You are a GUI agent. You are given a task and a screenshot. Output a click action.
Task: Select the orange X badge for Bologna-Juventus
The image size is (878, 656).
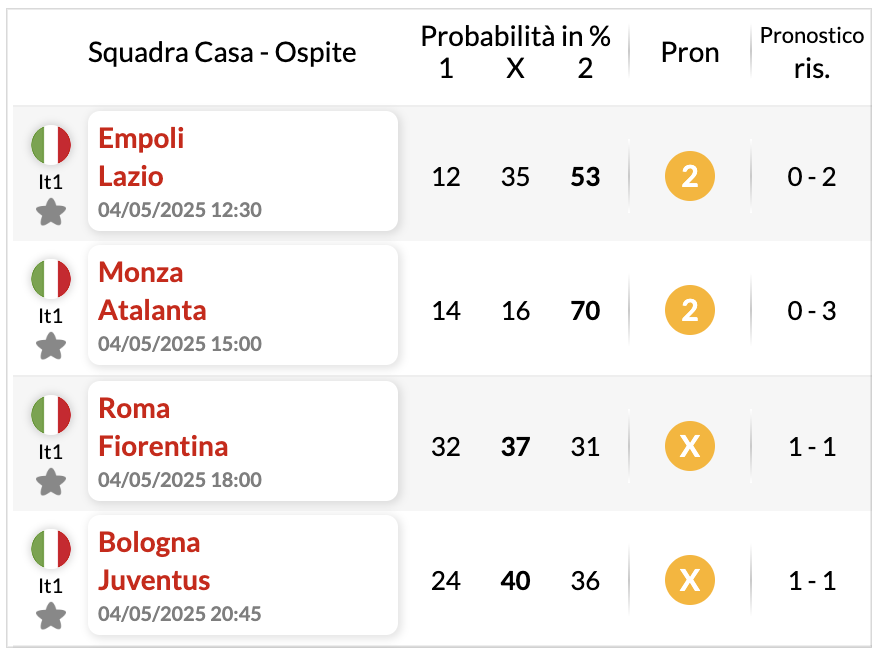[689, 580]
